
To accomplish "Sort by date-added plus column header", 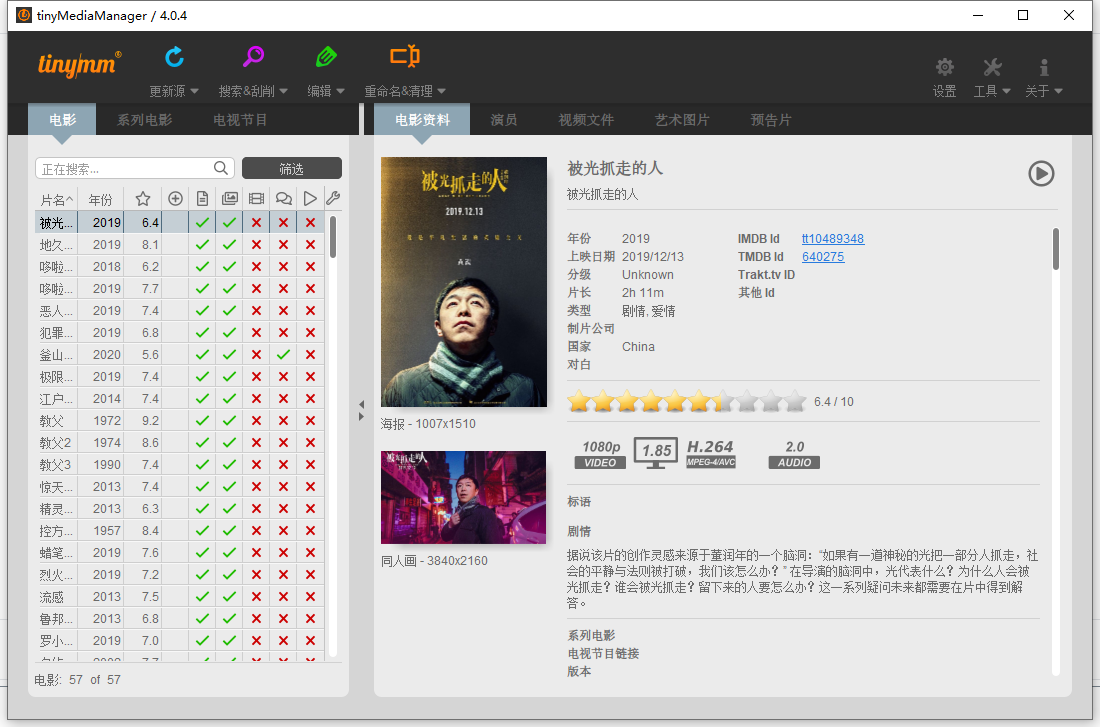I will 175,199.
